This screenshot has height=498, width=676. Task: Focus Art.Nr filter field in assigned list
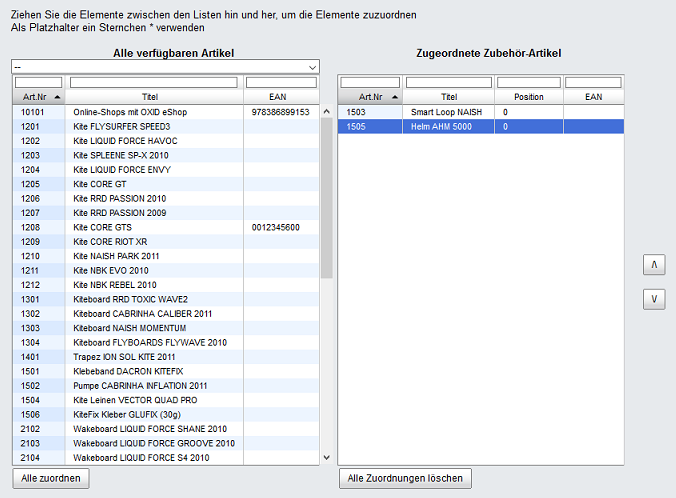371,82
